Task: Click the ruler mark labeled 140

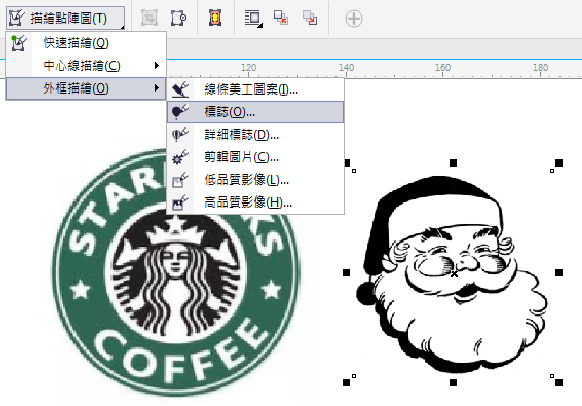Action: [346, 68]
